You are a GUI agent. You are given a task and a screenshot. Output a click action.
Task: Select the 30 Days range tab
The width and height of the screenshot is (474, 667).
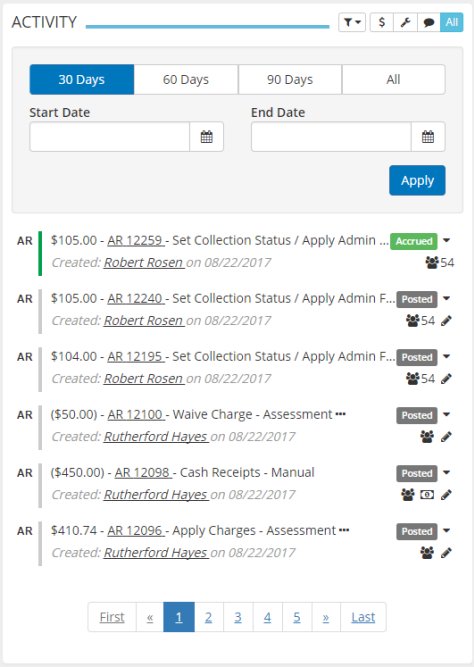click(82, 80)
